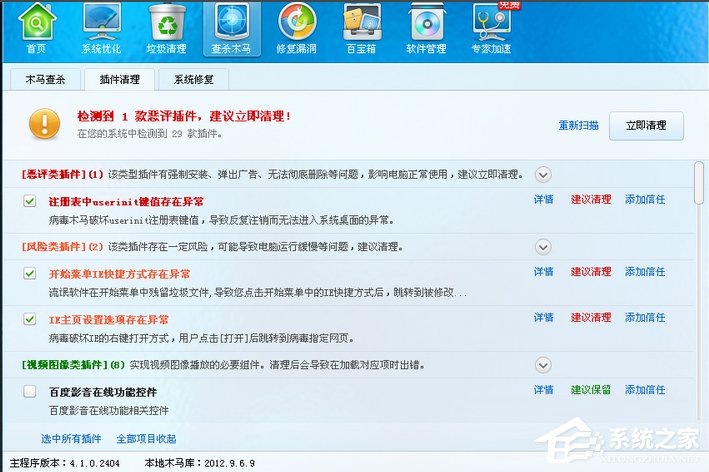The image size is (709, 472).
Task: Collapse the 恶评类插件 section arrow
Action: pyautogui.click(x=543, y=174)
